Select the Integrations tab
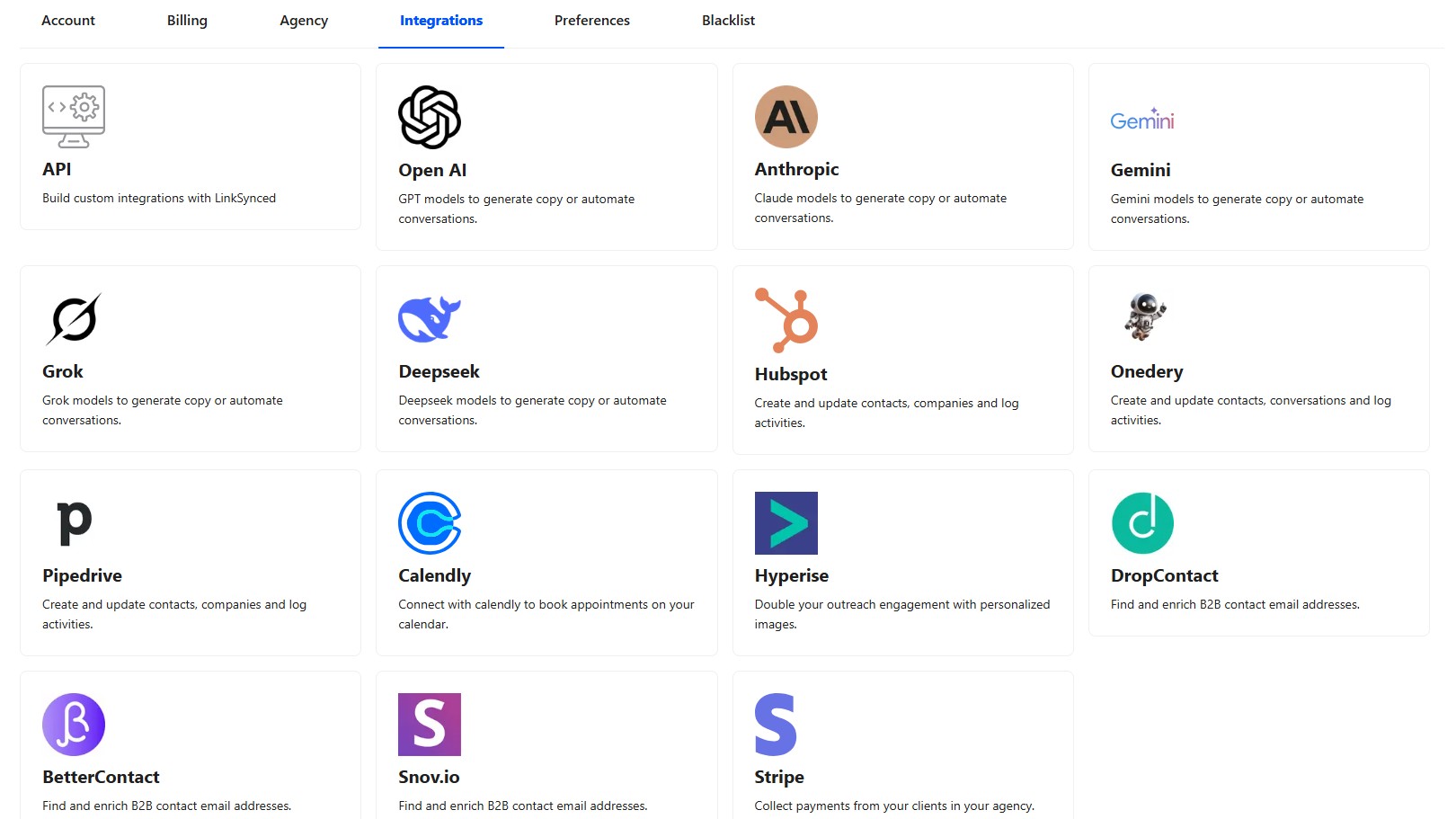 (441, 21)
